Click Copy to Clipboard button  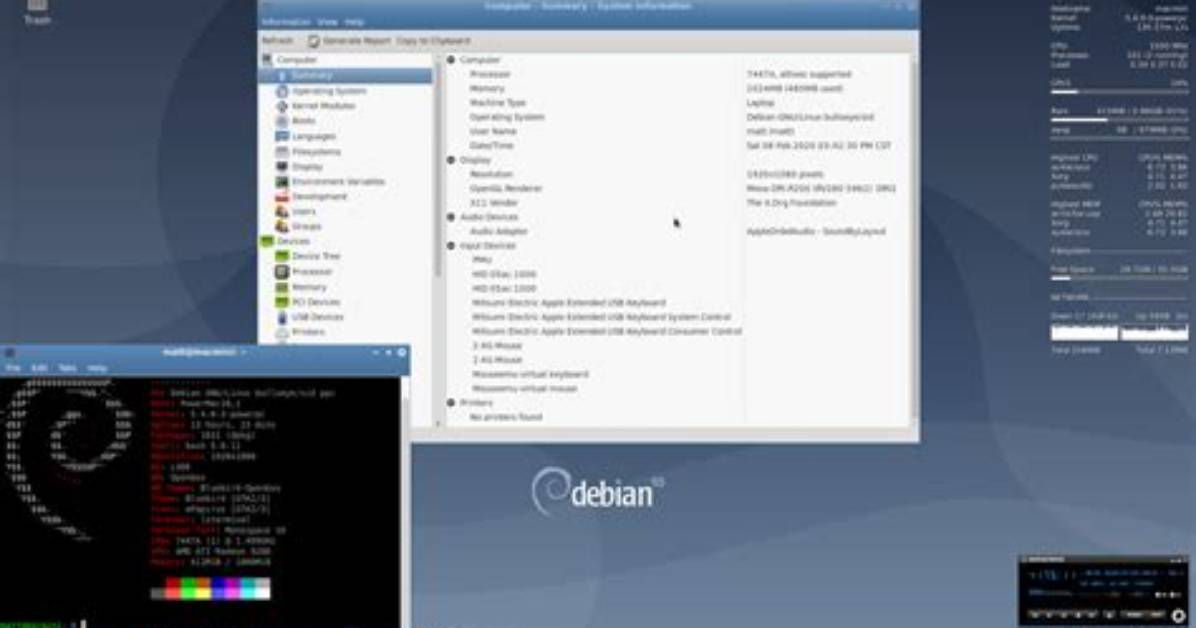(433, 41)
